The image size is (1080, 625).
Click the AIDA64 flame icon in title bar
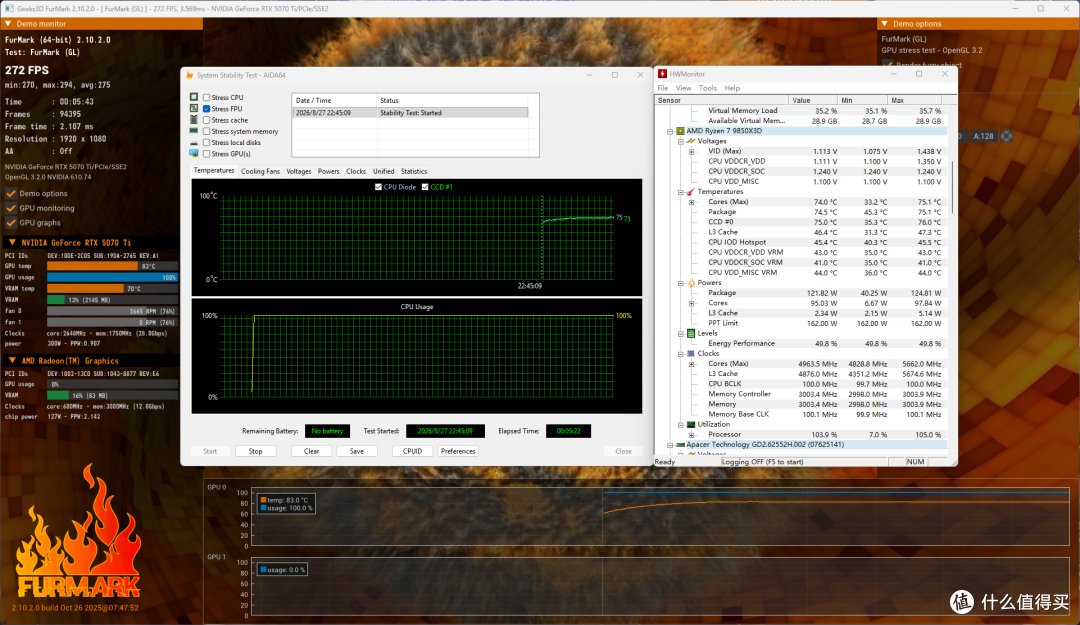[x=189, y=75]
